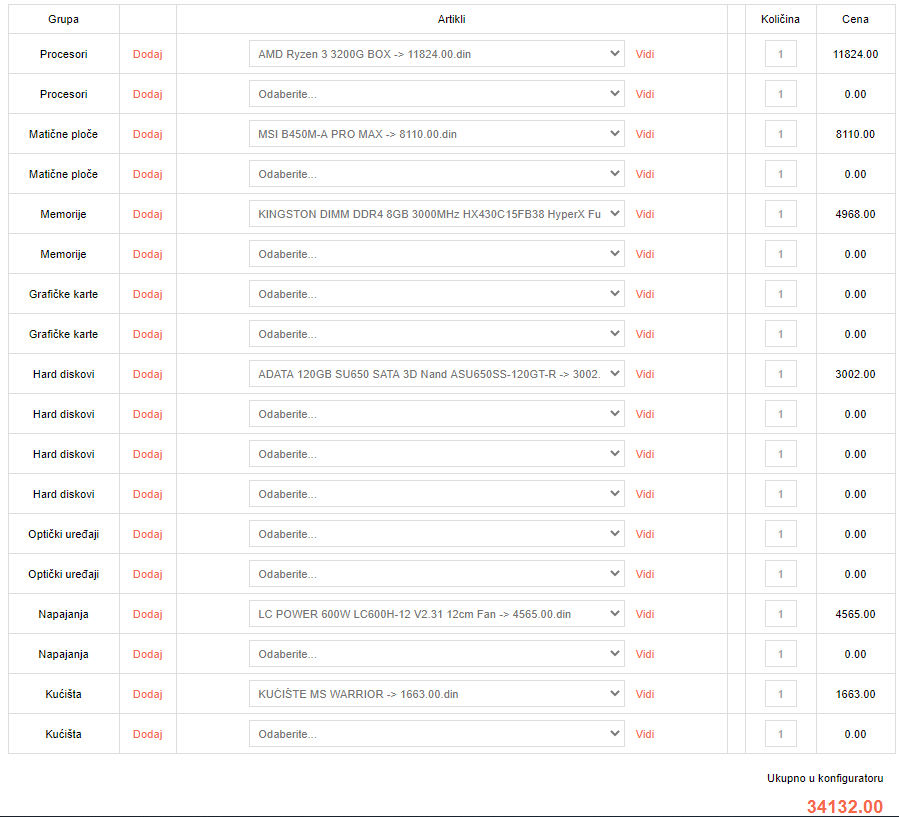
Task: Click Dodaj in the LC POWER 600W row
Action: [147, 614]
